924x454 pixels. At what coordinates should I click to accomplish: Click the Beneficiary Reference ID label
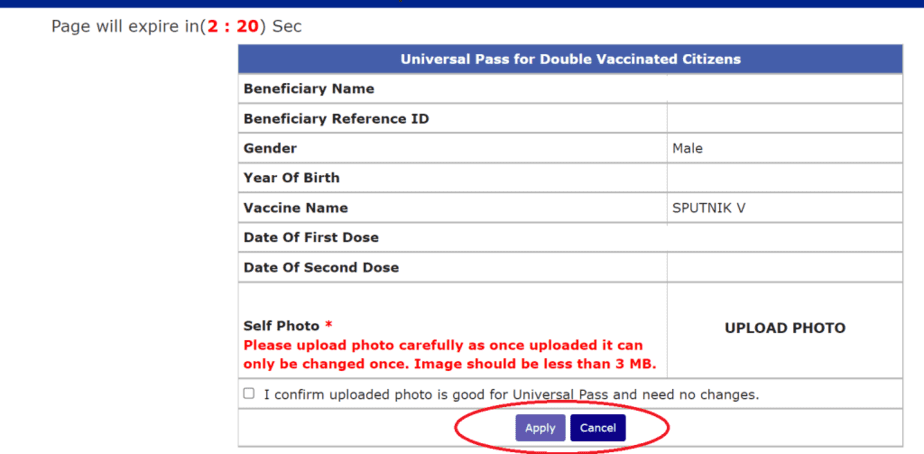[336, 119]
